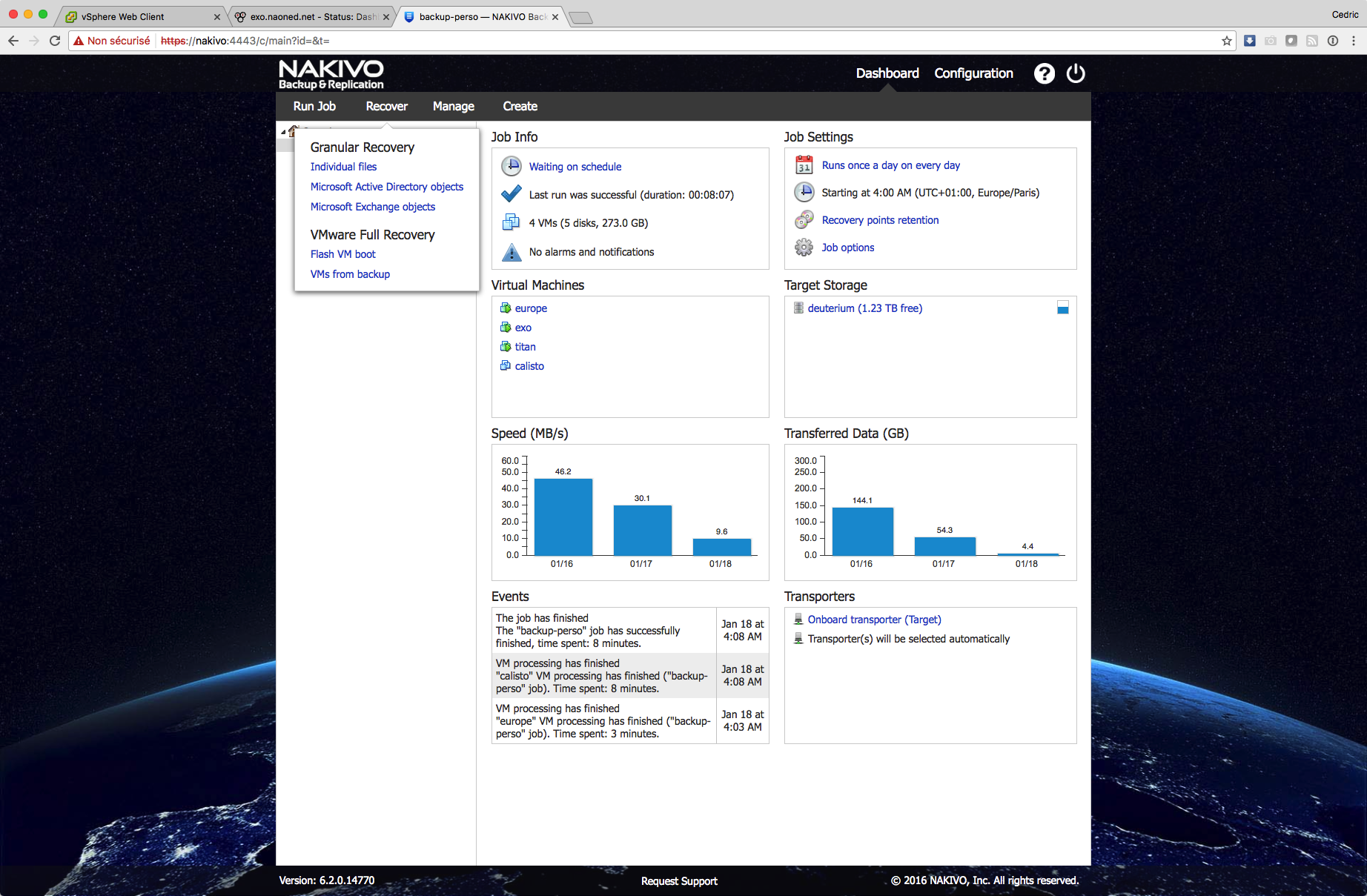Image resolution: width=1367 pixels, height=896 pixels.
Task: Choose Microsoft Exchange objects recovery
Action: tap(372, 207)
